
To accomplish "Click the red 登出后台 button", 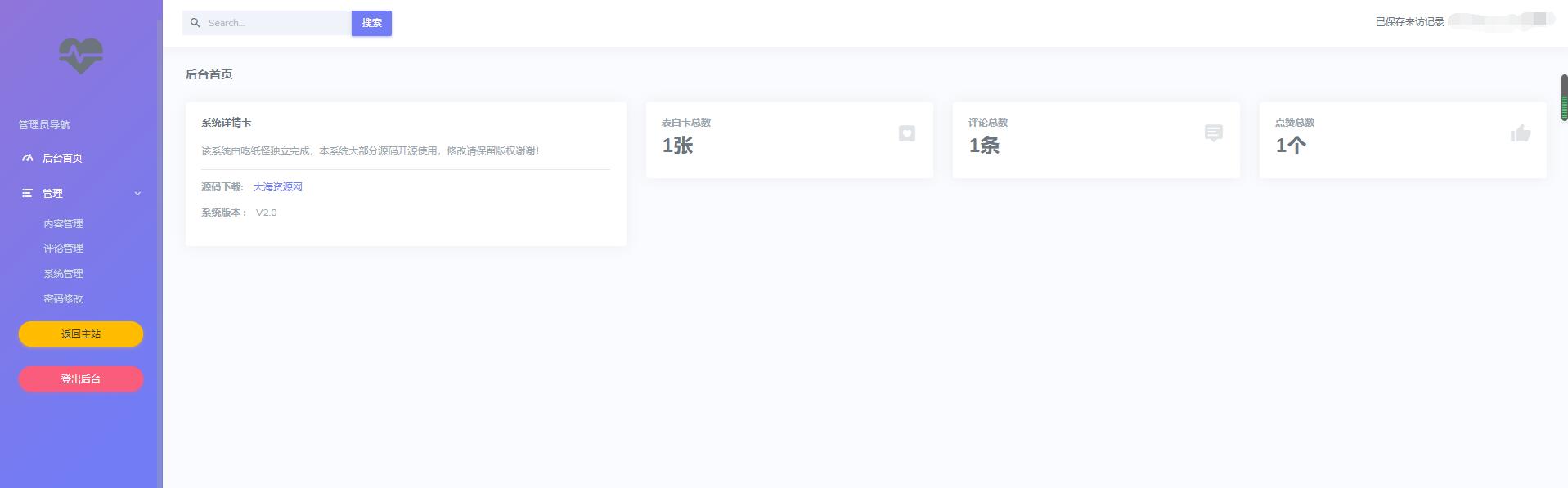I will (81, 379).
